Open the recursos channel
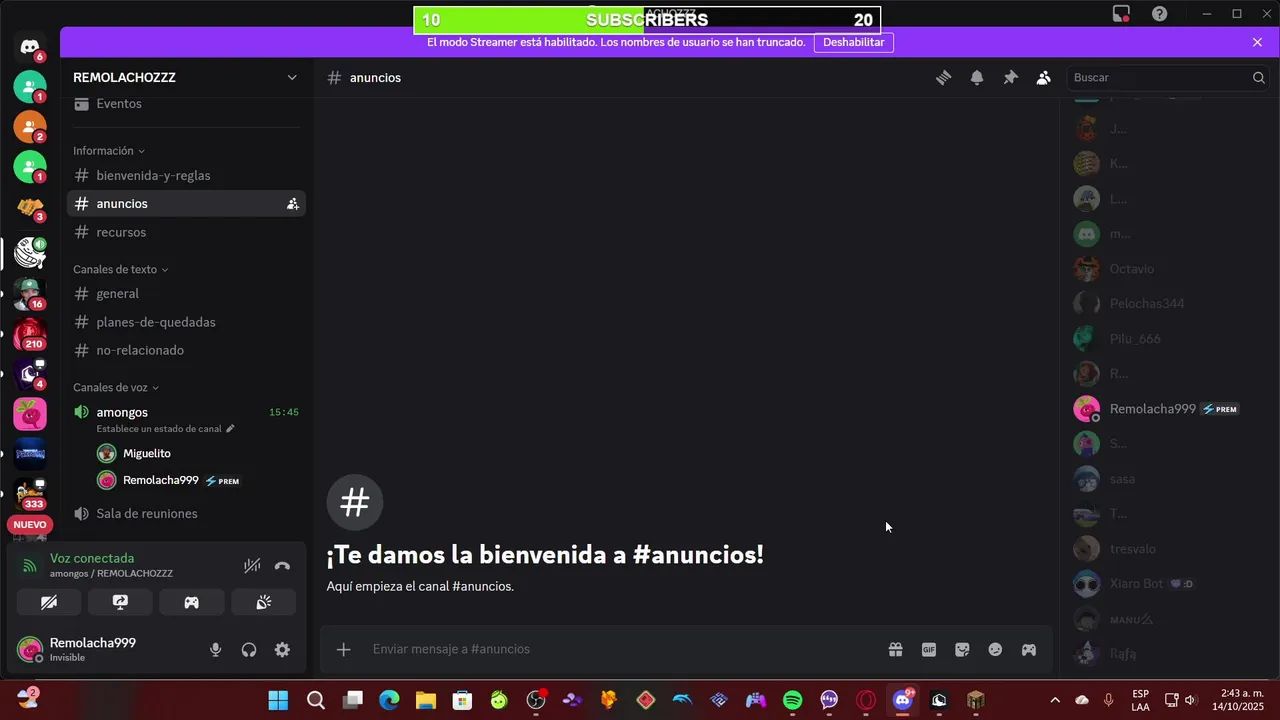This screenshot has width=1280, height=720. [186, 232]
